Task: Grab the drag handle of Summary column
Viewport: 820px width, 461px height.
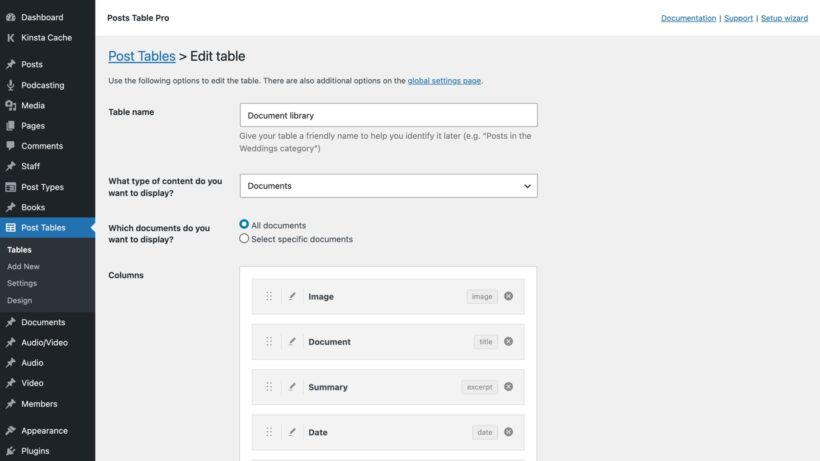Action: (x=269, y=387)
